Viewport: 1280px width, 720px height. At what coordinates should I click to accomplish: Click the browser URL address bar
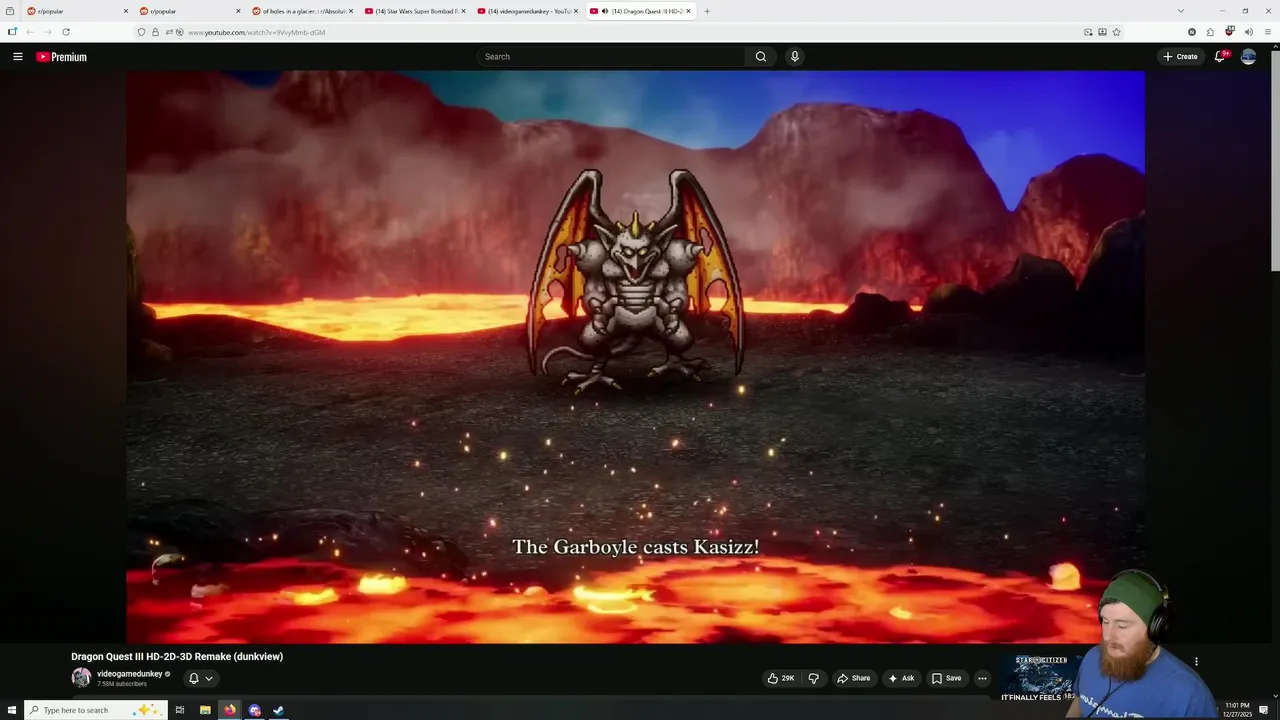[x=630, y=32]
